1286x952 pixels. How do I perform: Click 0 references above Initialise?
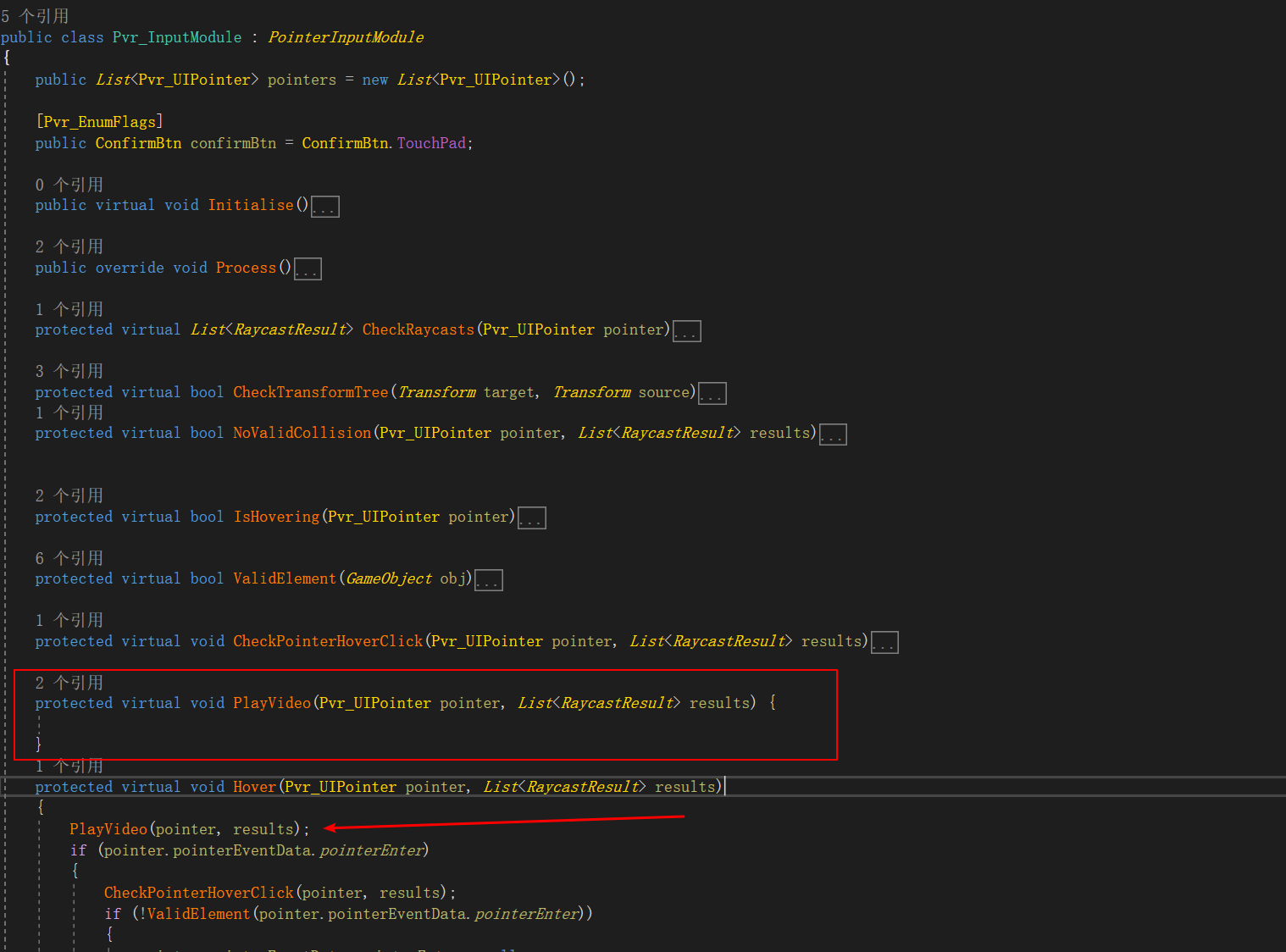click(x=69, y=184)
